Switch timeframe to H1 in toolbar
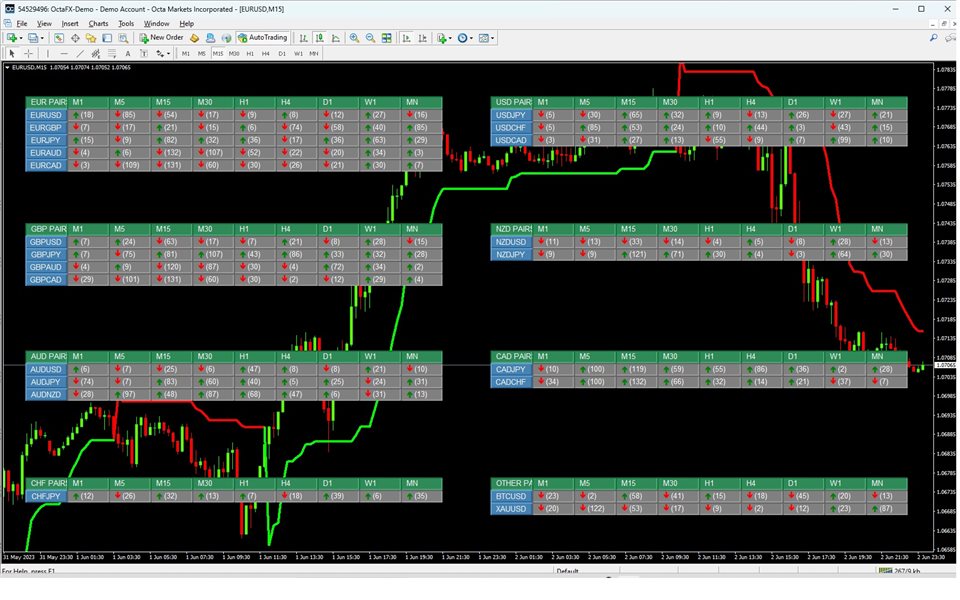The width and height of the screenshot is (960, 600). click(250, 53)
